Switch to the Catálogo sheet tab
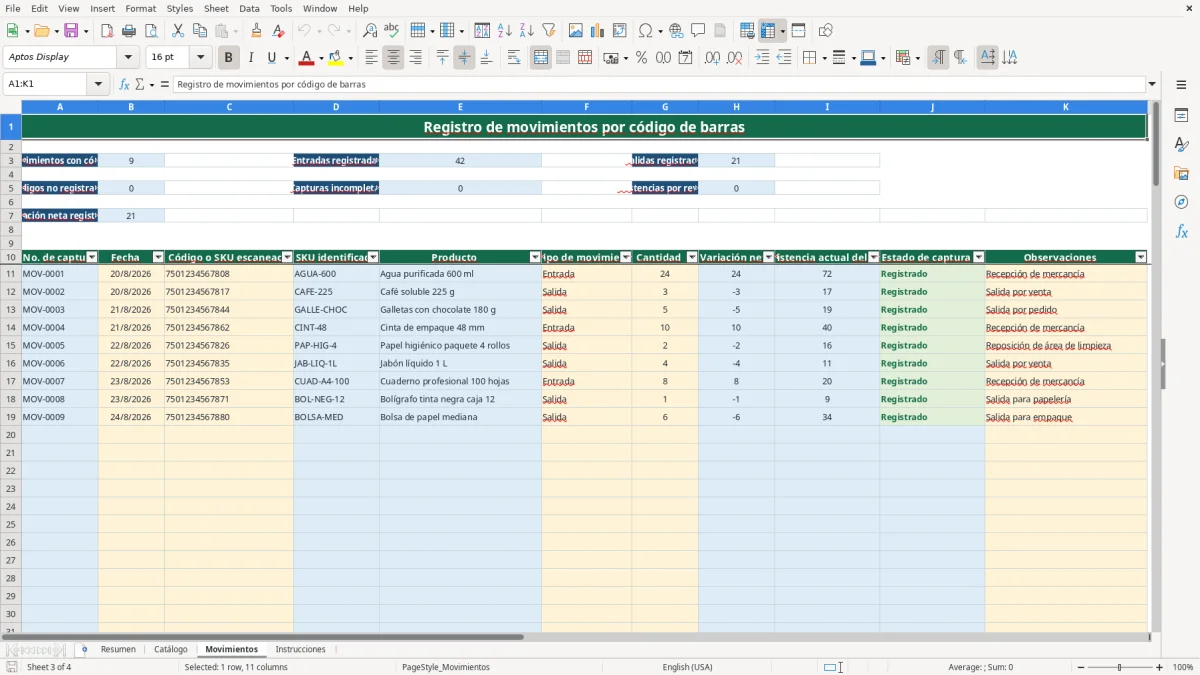This screenshot has height=675, width=1200. pos(171,649)
